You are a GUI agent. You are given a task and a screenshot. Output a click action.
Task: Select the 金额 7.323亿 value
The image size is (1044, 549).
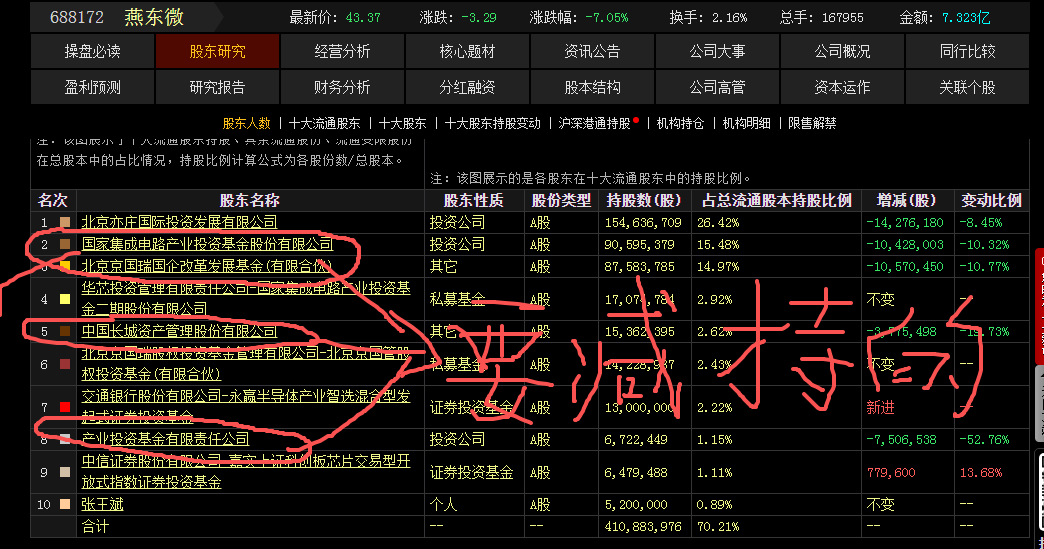[966, 18]
